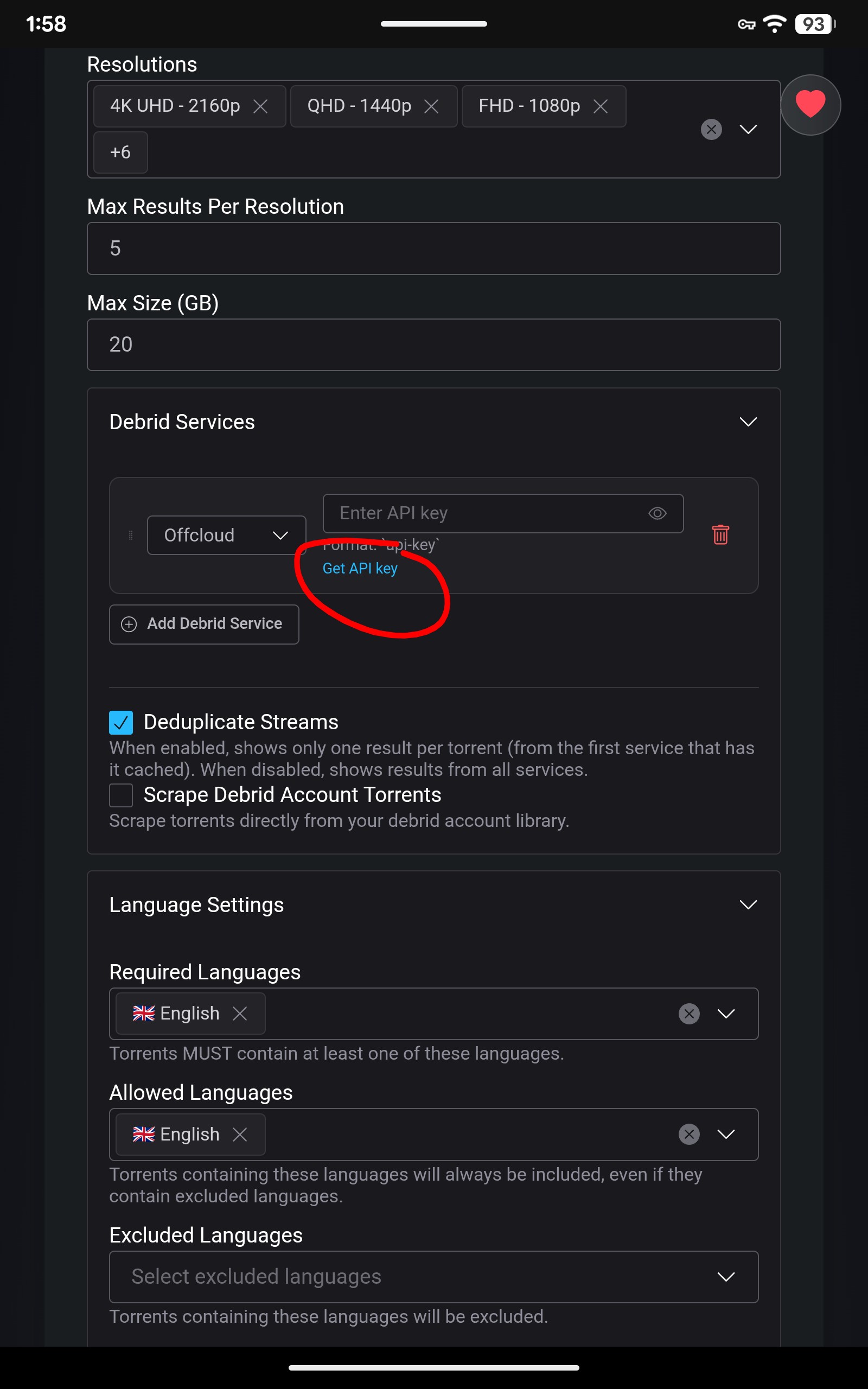Collapse the Language Settings section
The height and width of the screenshot is (1389, 868).
(748, 904)
